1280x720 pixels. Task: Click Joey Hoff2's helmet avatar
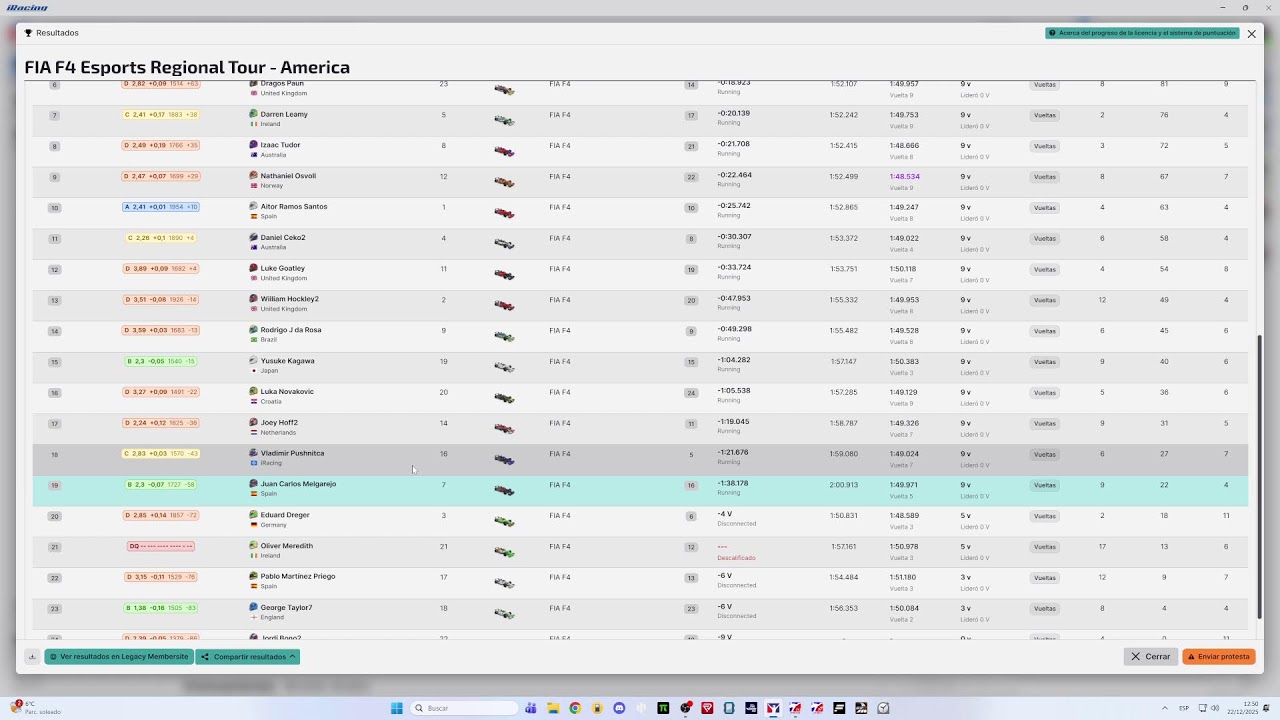pyautogui.click(x=253, y=422)
